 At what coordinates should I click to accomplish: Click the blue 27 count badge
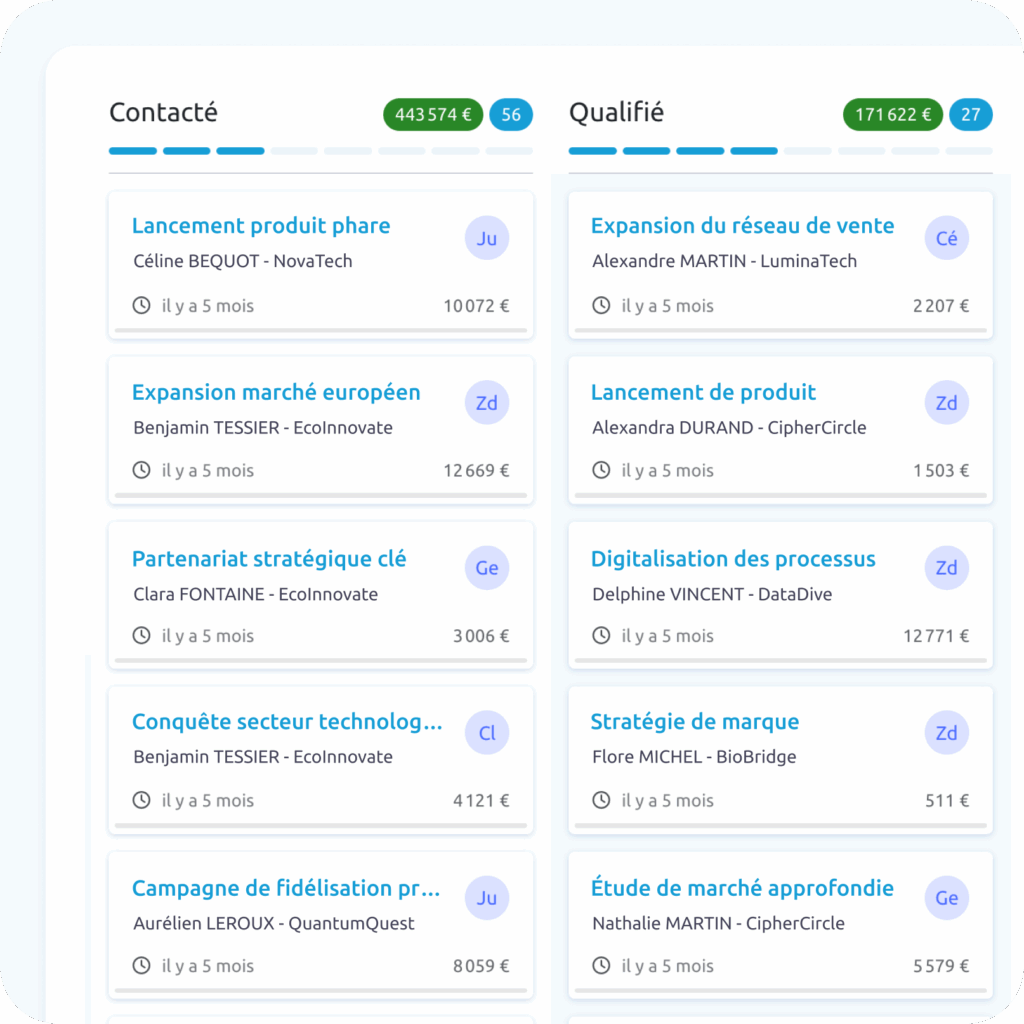[970, 115]
